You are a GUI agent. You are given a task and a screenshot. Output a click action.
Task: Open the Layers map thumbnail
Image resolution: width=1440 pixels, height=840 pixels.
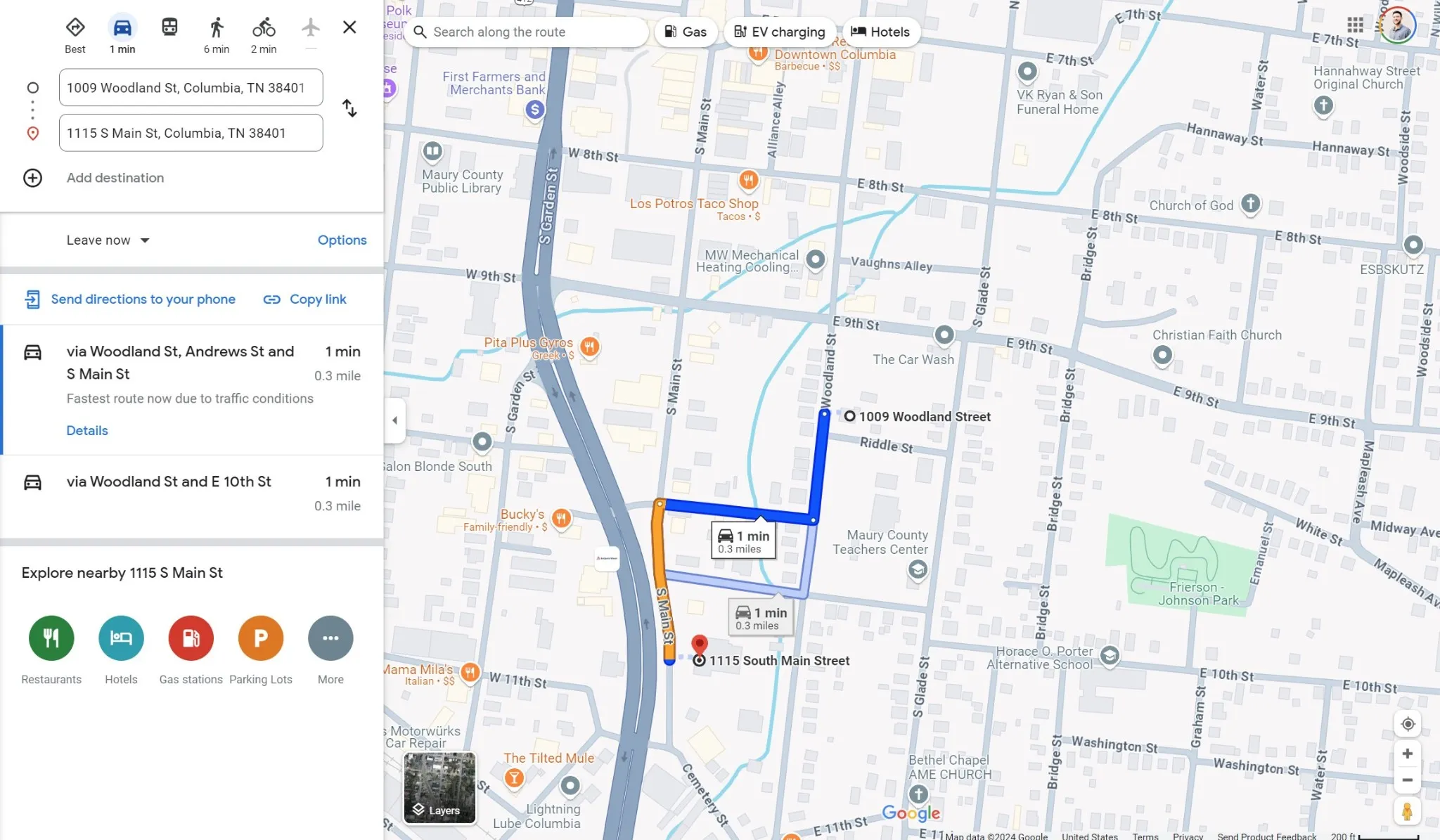tap(439, 787)
